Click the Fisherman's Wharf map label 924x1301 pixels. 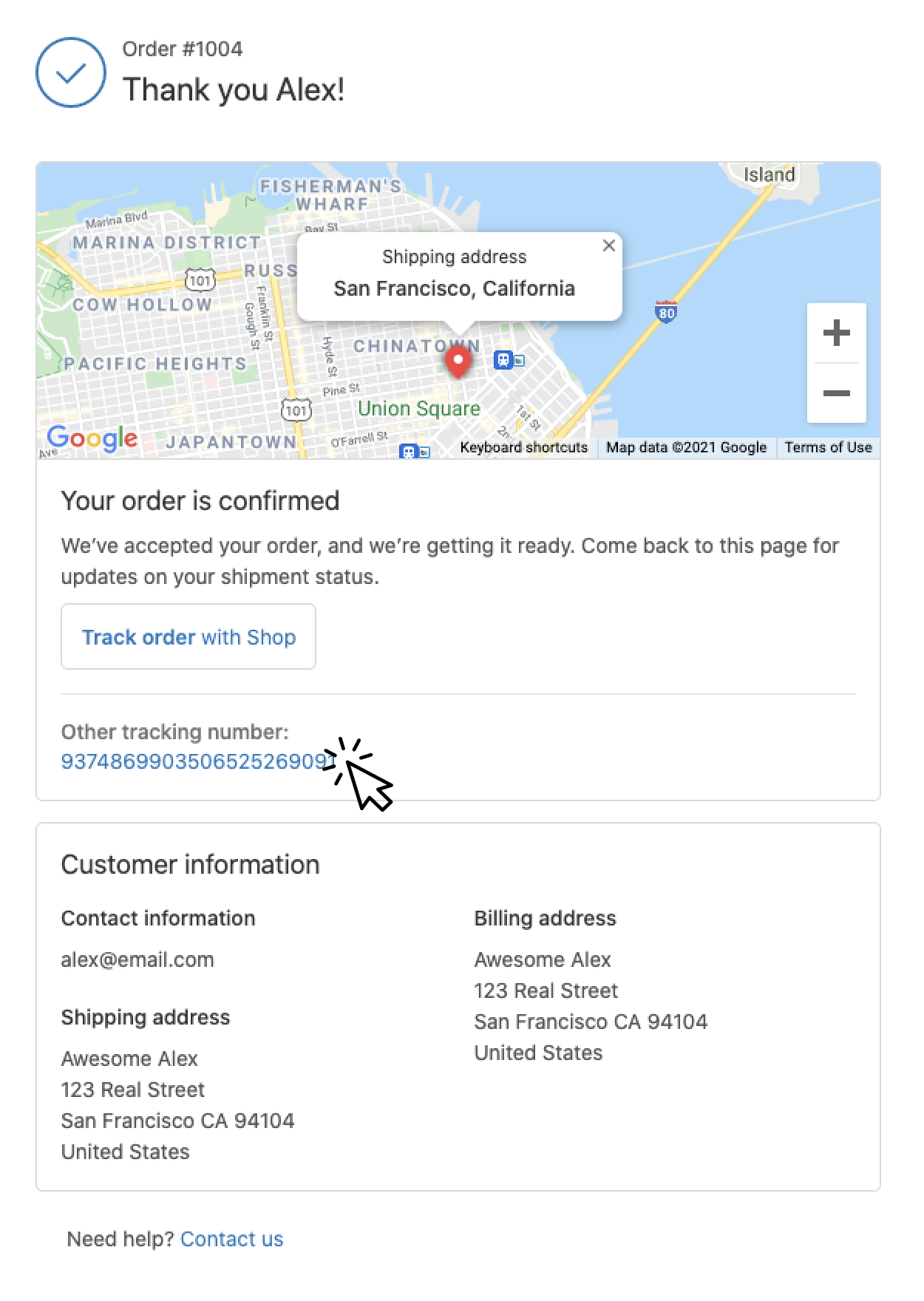pyautogui.click(x=330, y=194)
